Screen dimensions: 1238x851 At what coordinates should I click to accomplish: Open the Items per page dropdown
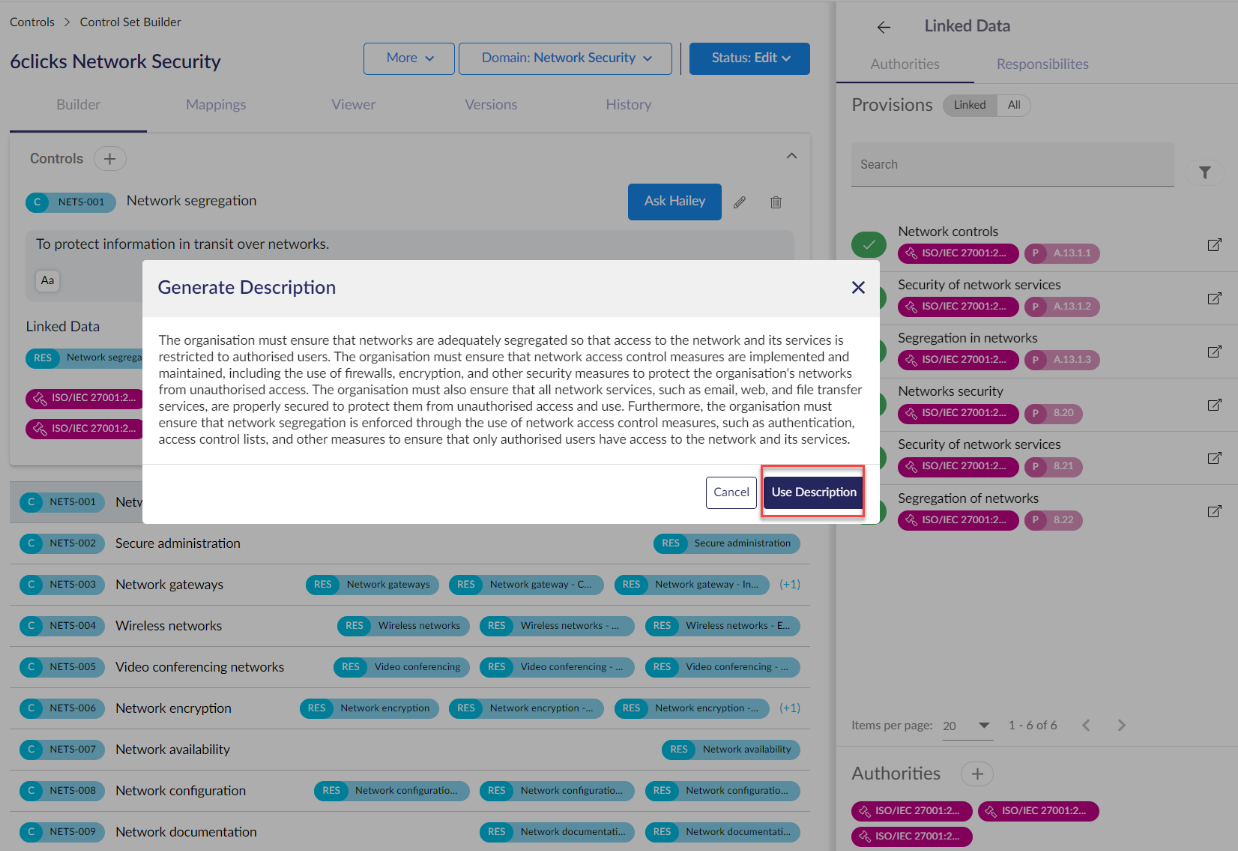(967, 726)
